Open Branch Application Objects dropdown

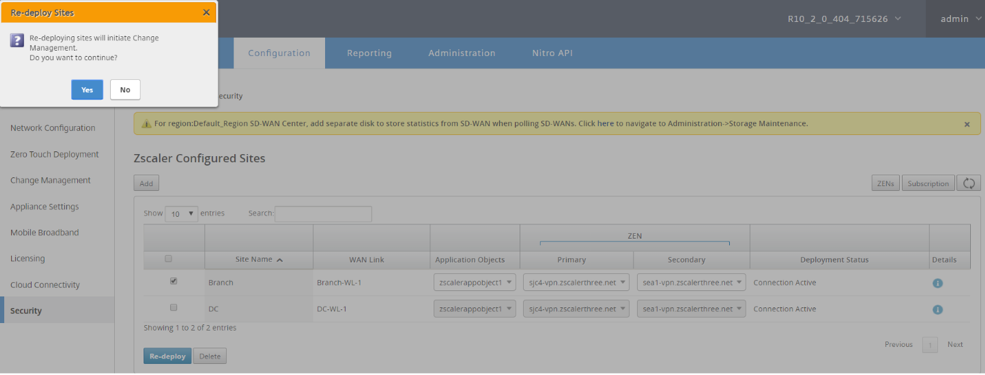coord(474,283)
